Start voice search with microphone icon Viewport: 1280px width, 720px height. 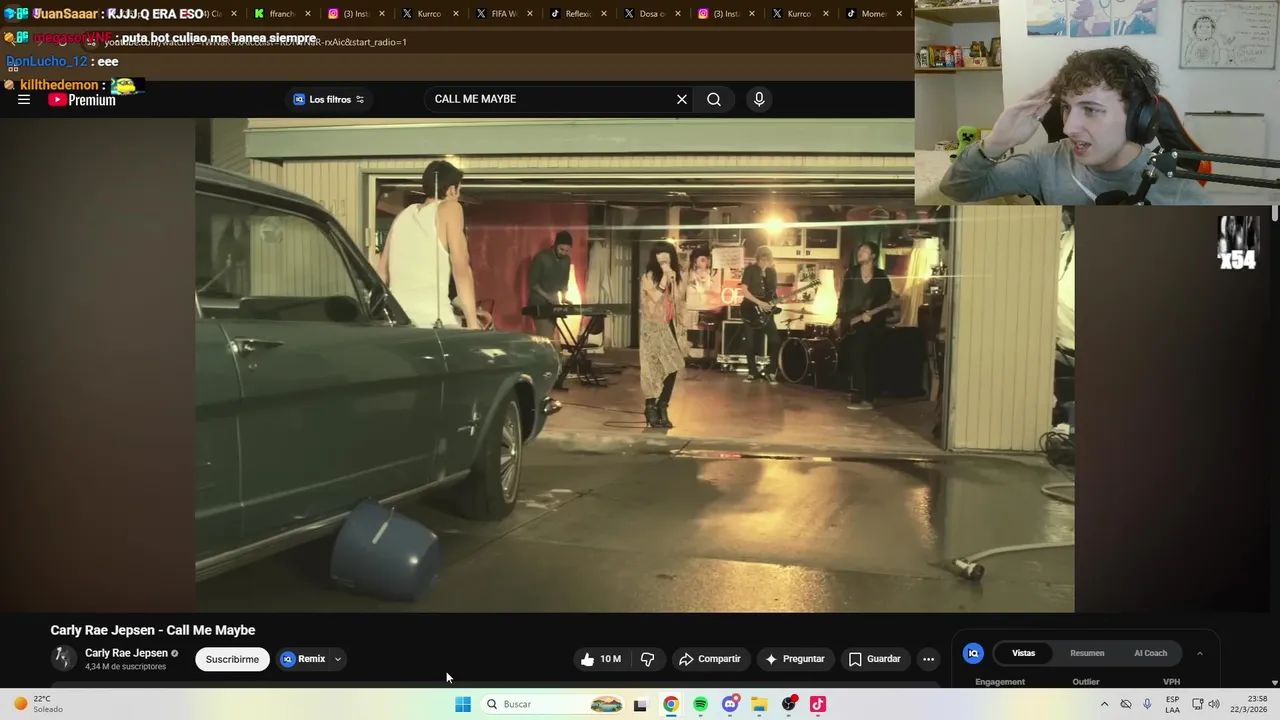click(759, 99)
